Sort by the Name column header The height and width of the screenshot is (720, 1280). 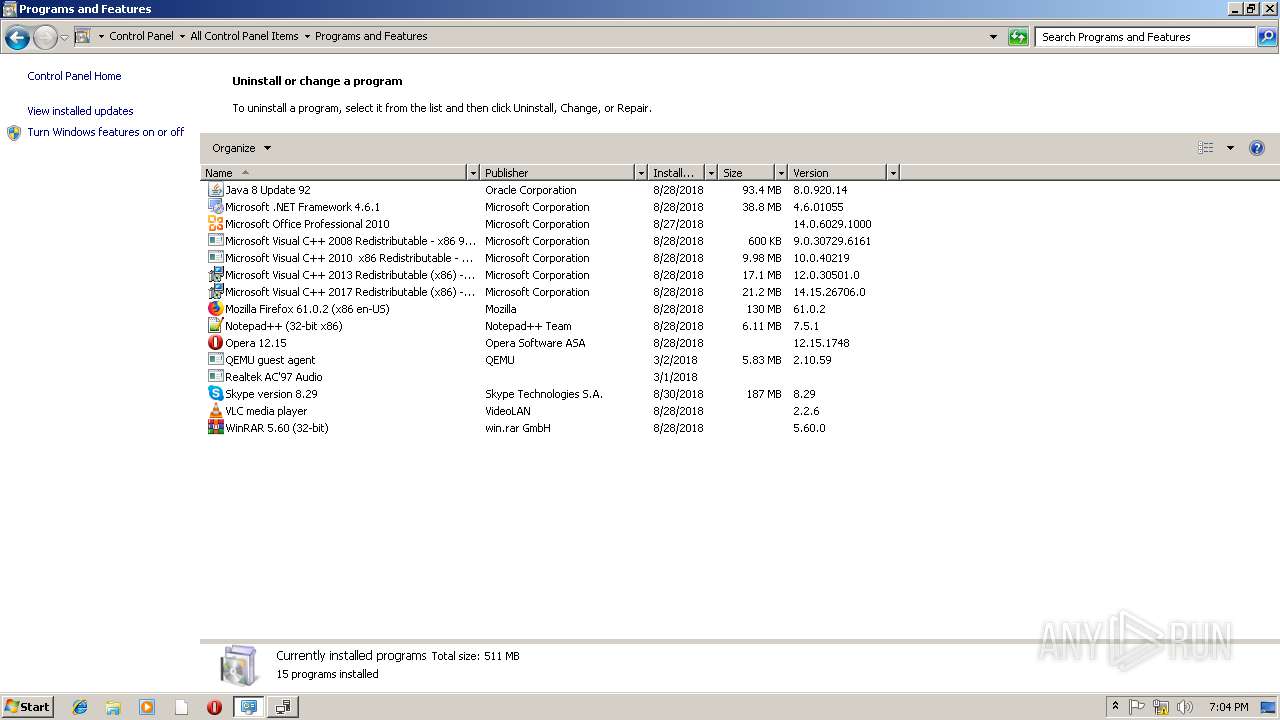coord(334,173)
